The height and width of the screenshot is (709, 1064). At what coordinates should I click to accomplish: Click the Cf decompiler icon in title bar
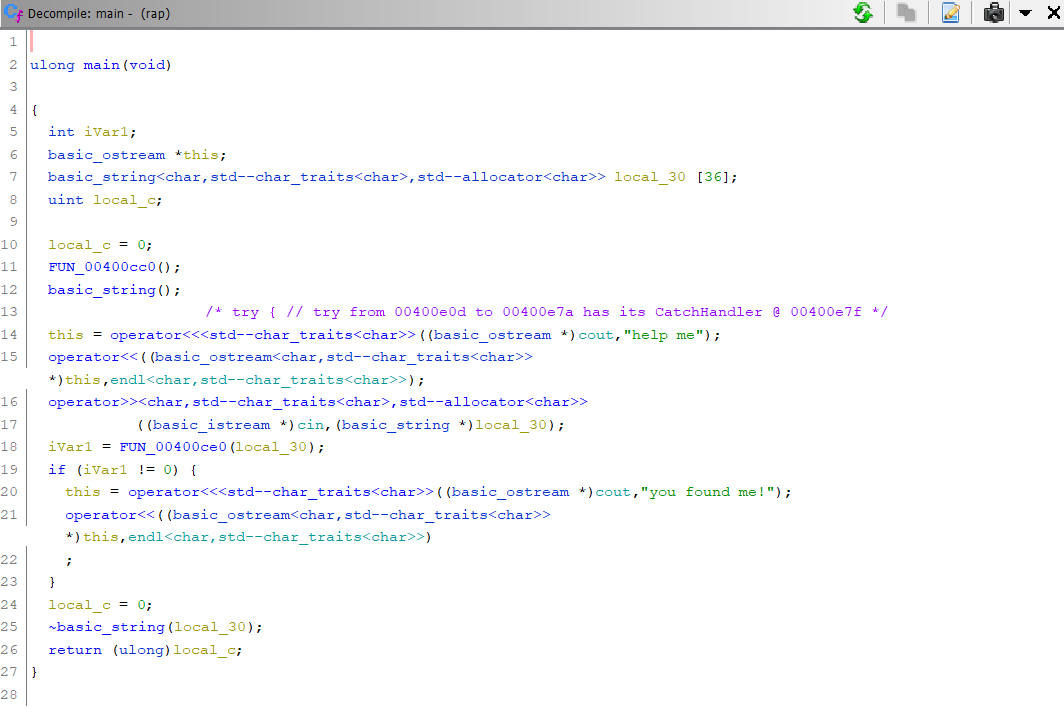coord(13,13)
